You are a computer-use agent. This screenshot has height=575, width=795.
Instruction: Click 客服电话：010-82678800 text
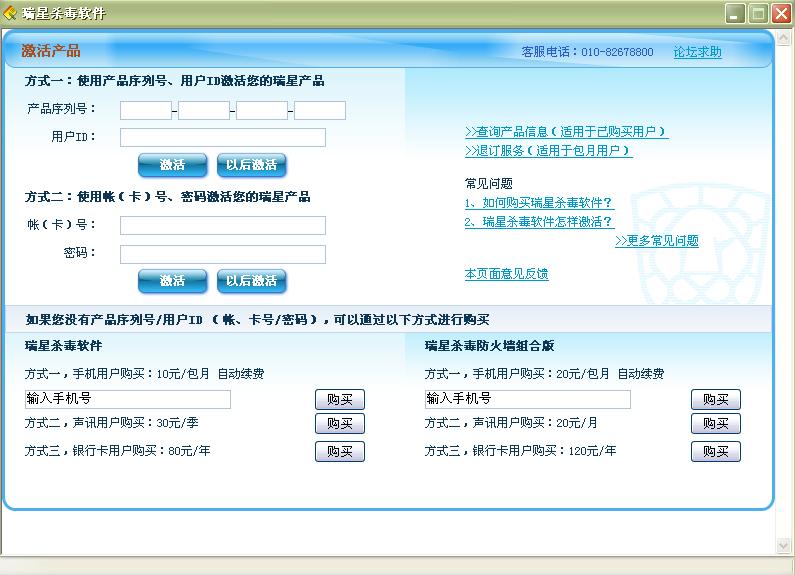587,52
